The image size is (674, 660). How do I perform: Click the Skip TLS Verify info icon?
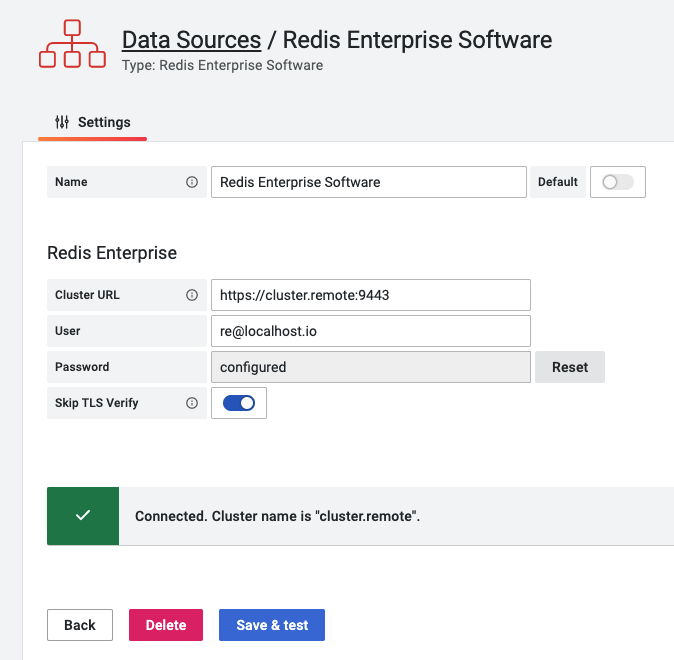(192, 403)
